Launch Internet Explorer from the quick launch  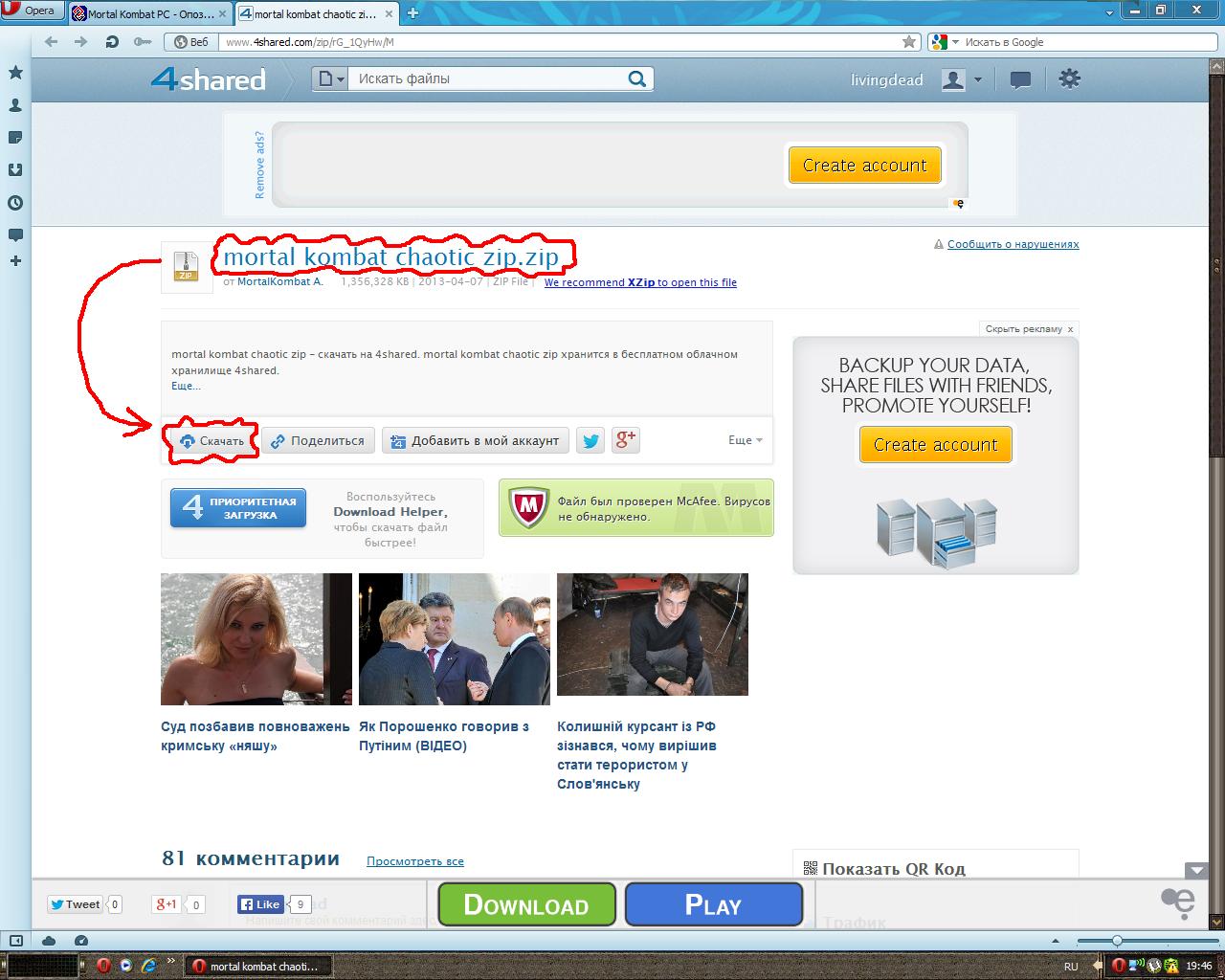(x=148, y=966)
